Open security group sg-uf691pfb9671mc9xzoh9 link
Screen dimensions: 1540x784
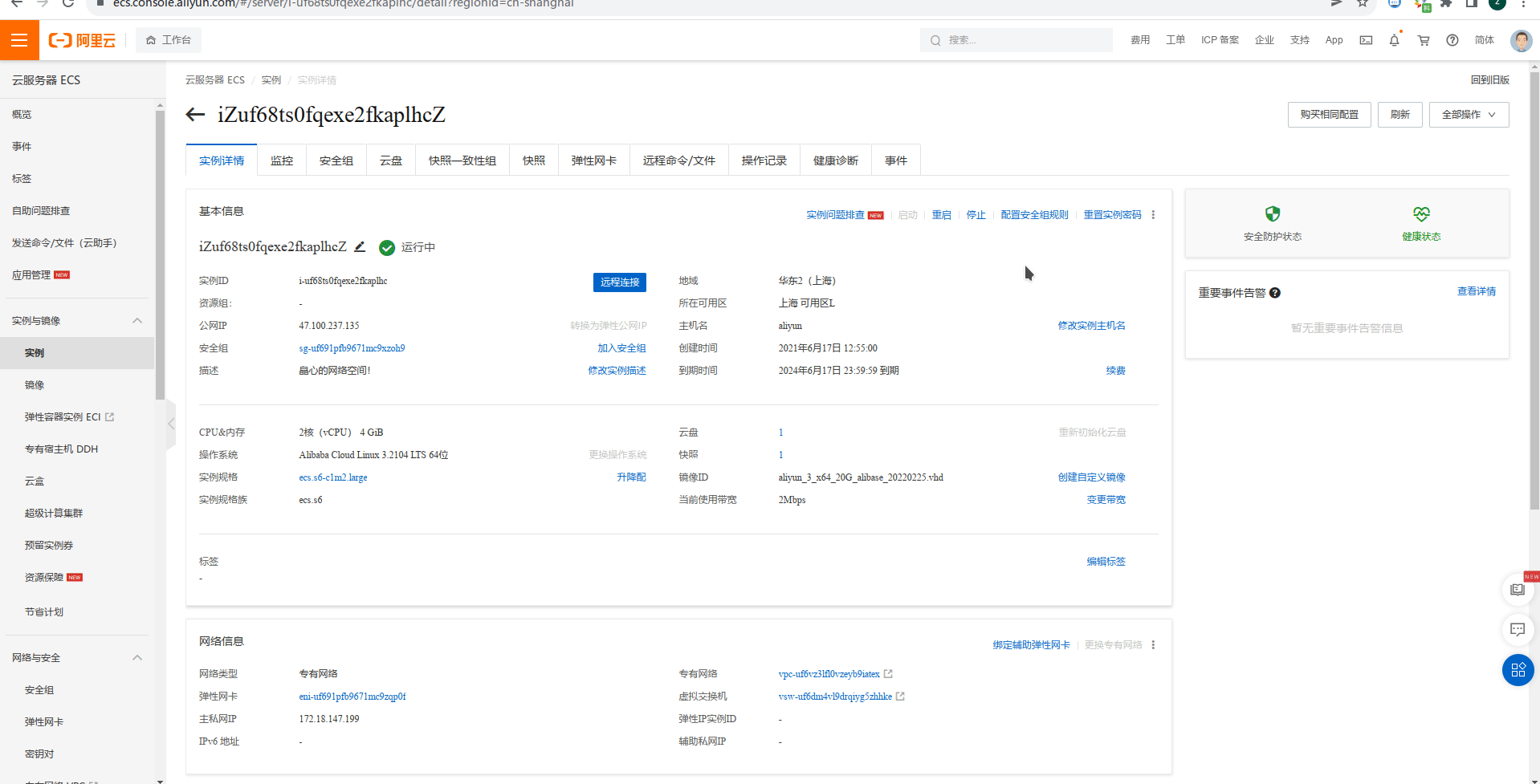click(x=352, y=348)
